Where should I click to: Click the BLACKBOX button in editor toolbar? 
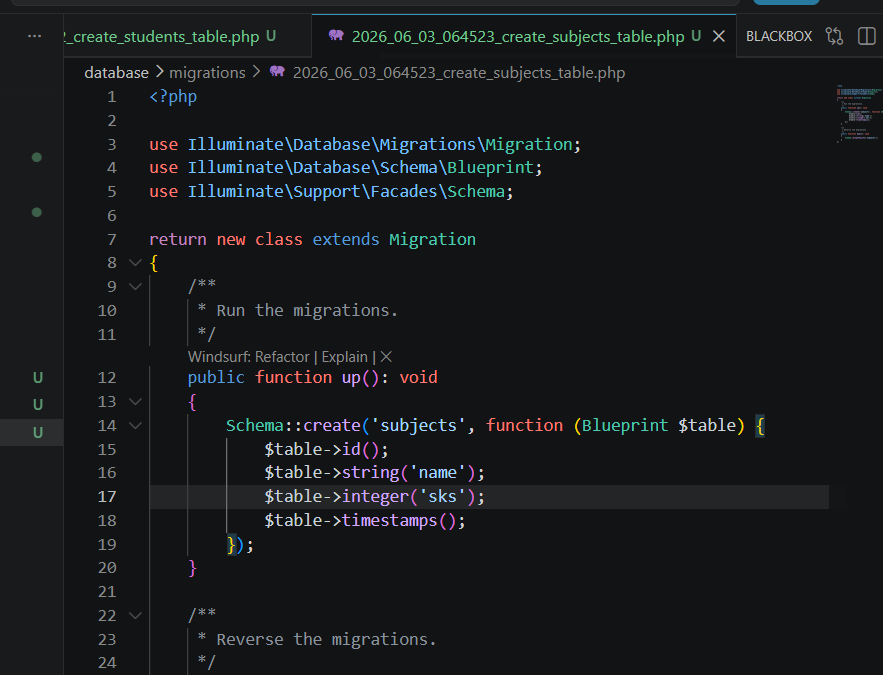pyautogui.click(x=779, y=37)
